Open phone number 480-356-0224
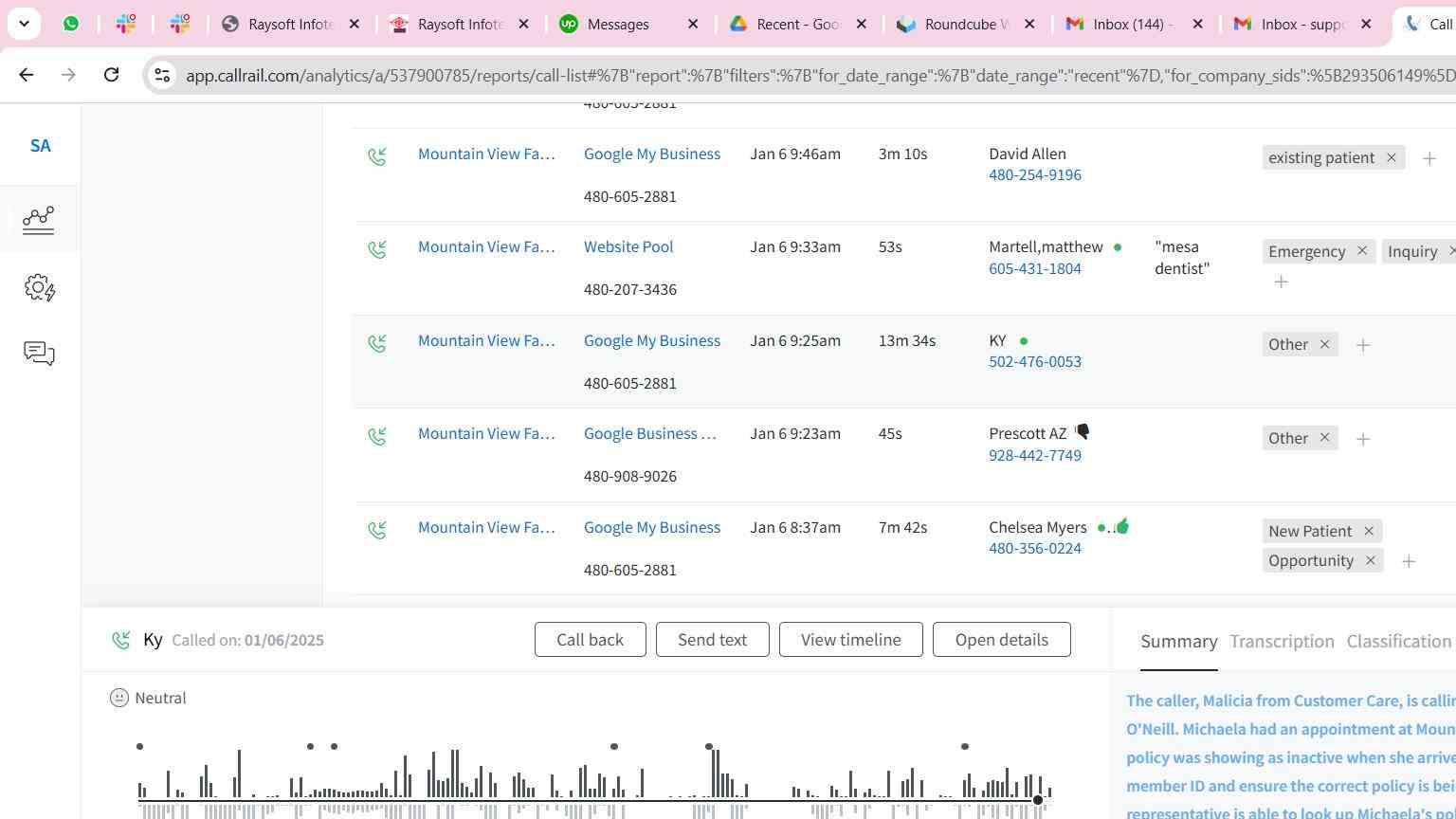This screenshot has height=819, width=1456. coord(1034,549)
